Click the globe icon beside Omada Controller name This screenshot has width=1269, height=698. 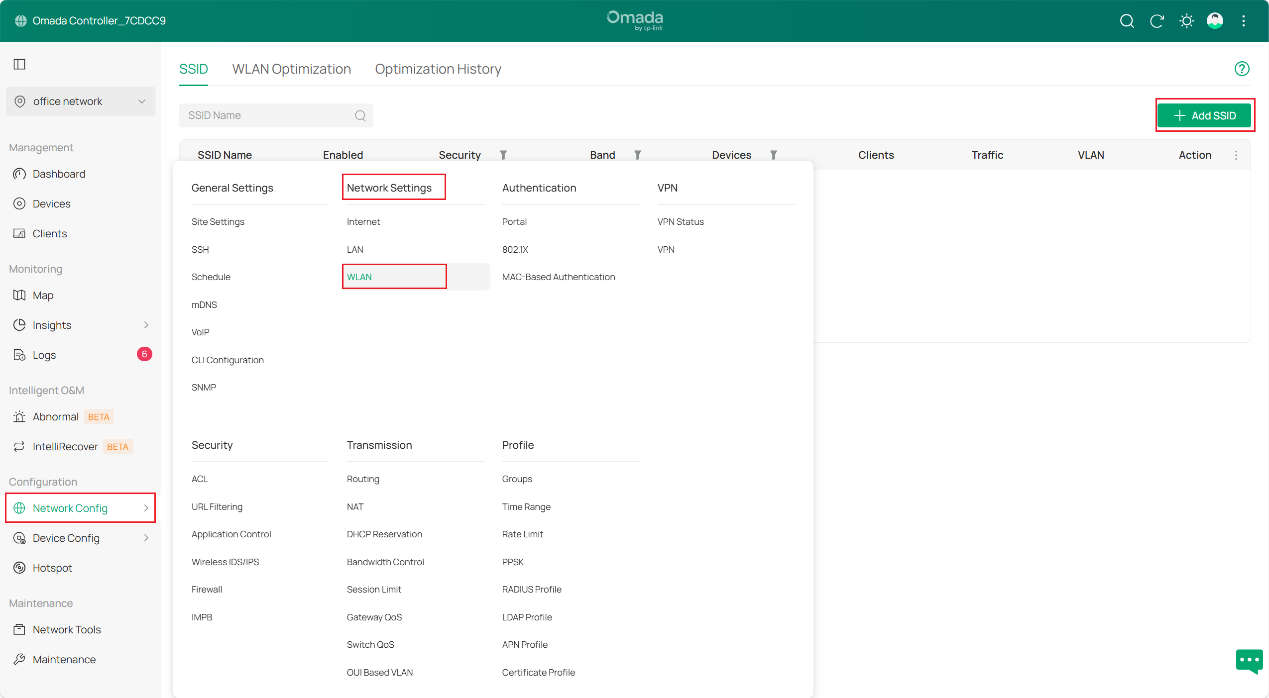click(x=21, y=21)
